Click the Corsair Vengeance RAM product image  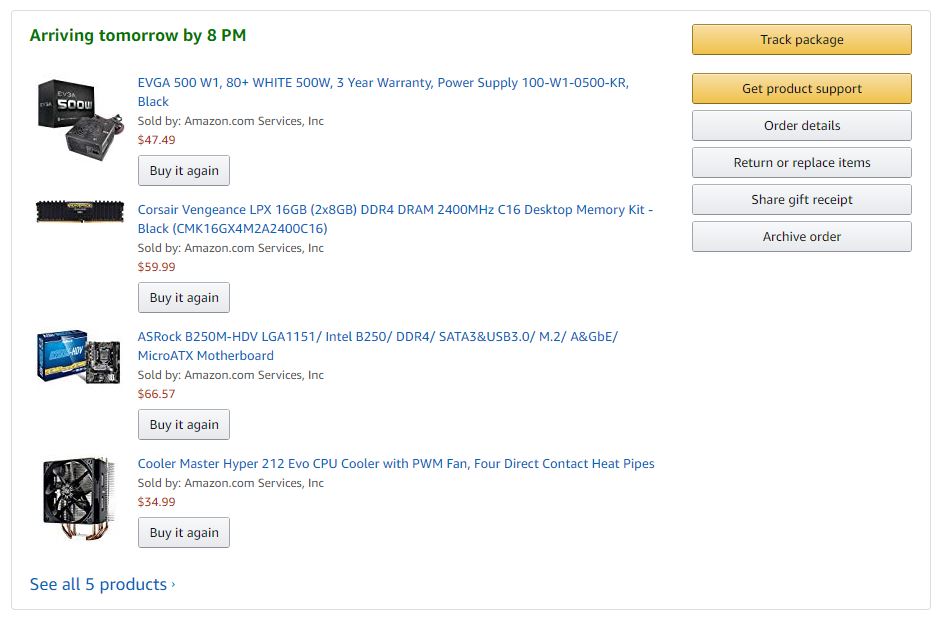[80, 211]
